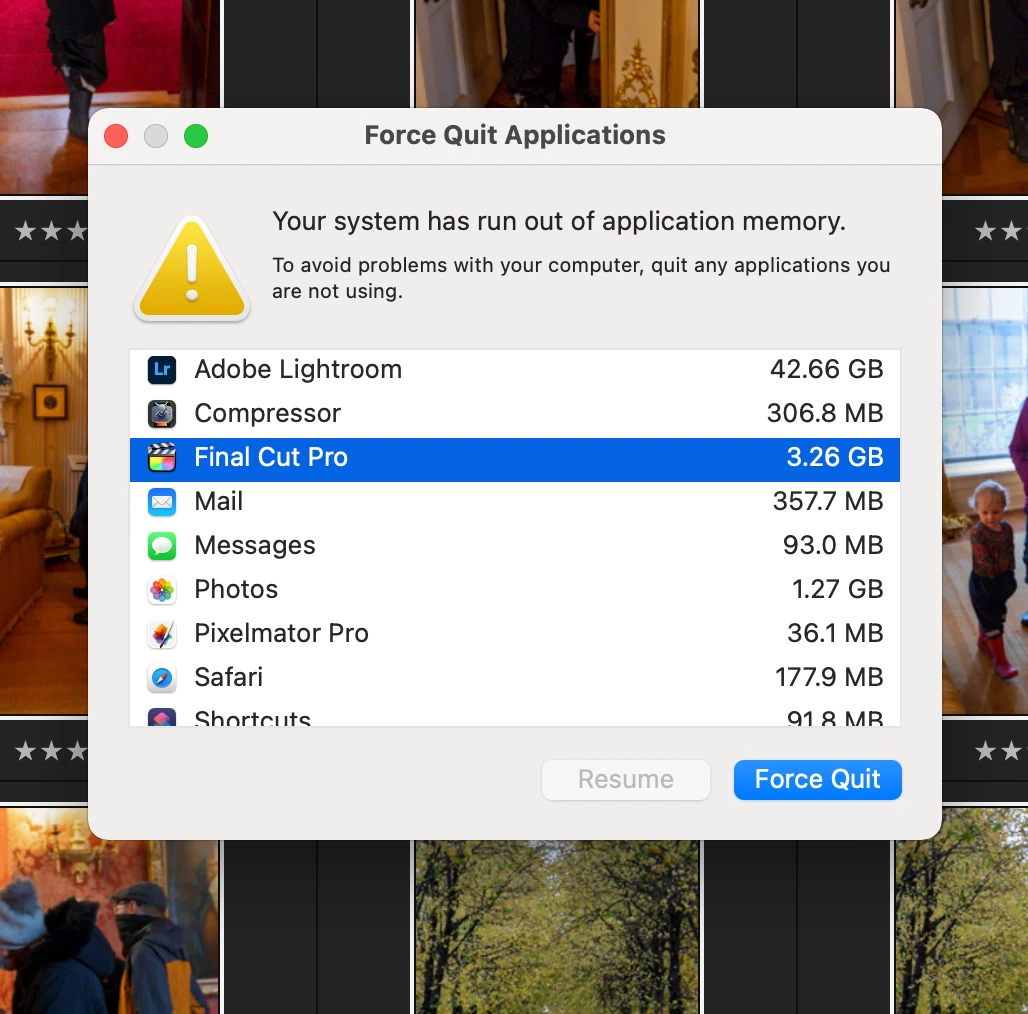Select Photos in the application list
The height and width of the screenshot is (1014, 1028).
click(515, 590)
